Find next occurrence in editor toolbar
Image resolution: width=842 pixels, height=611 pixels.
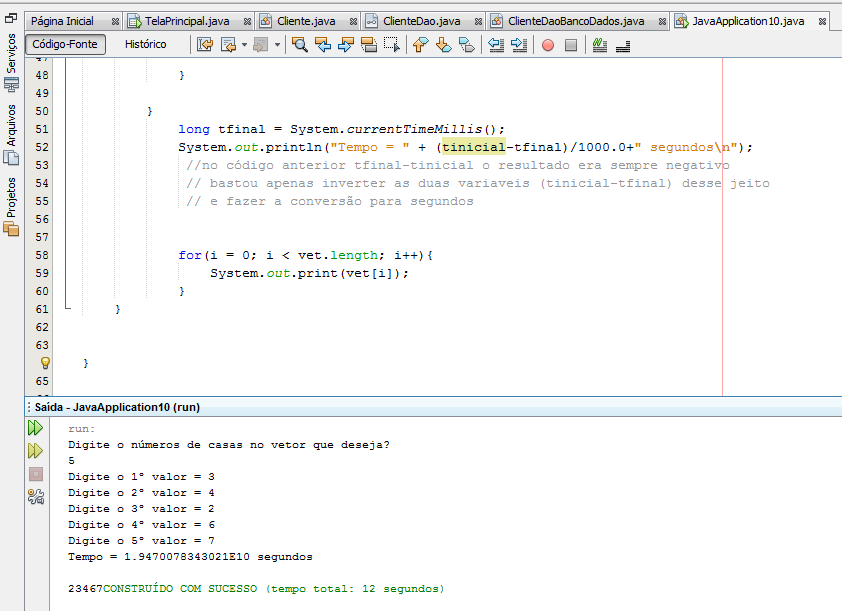coord(346,45)
